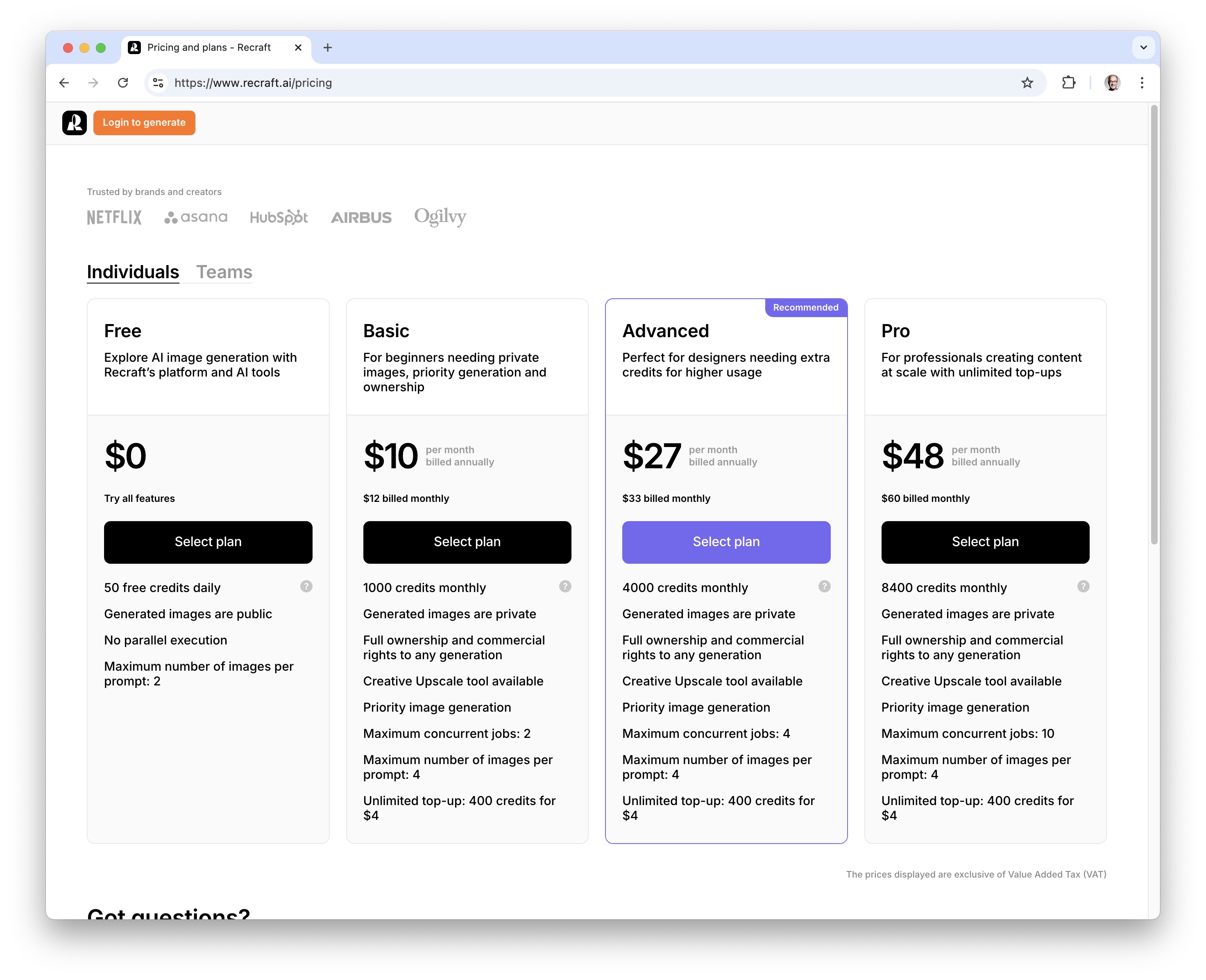Screen dimensions: 1206x980
Task: Click the help icon beside 4000 credits monthly
Action: 824,587
